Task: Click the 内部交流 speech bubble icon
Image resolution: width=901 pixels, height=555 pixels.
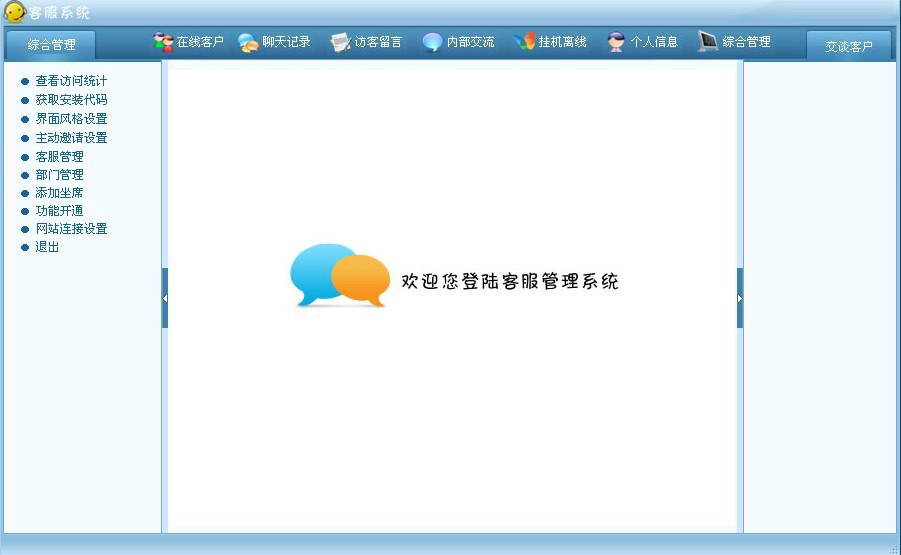Action: coord(432,42)
